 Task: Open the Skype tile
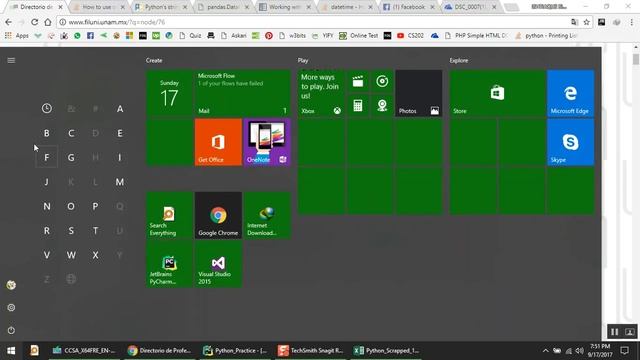(x=570, y=142)
